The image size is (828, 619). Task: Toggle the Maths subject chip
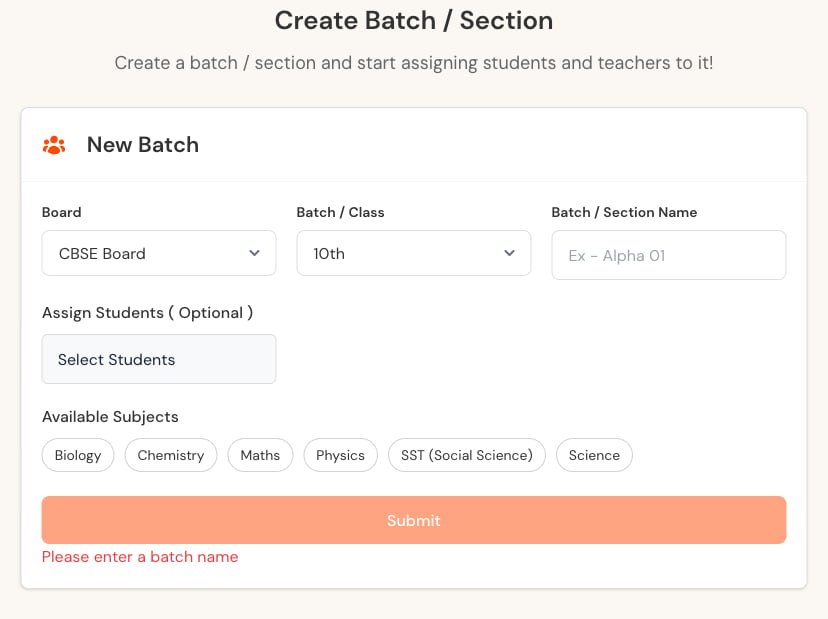point(260,455)
